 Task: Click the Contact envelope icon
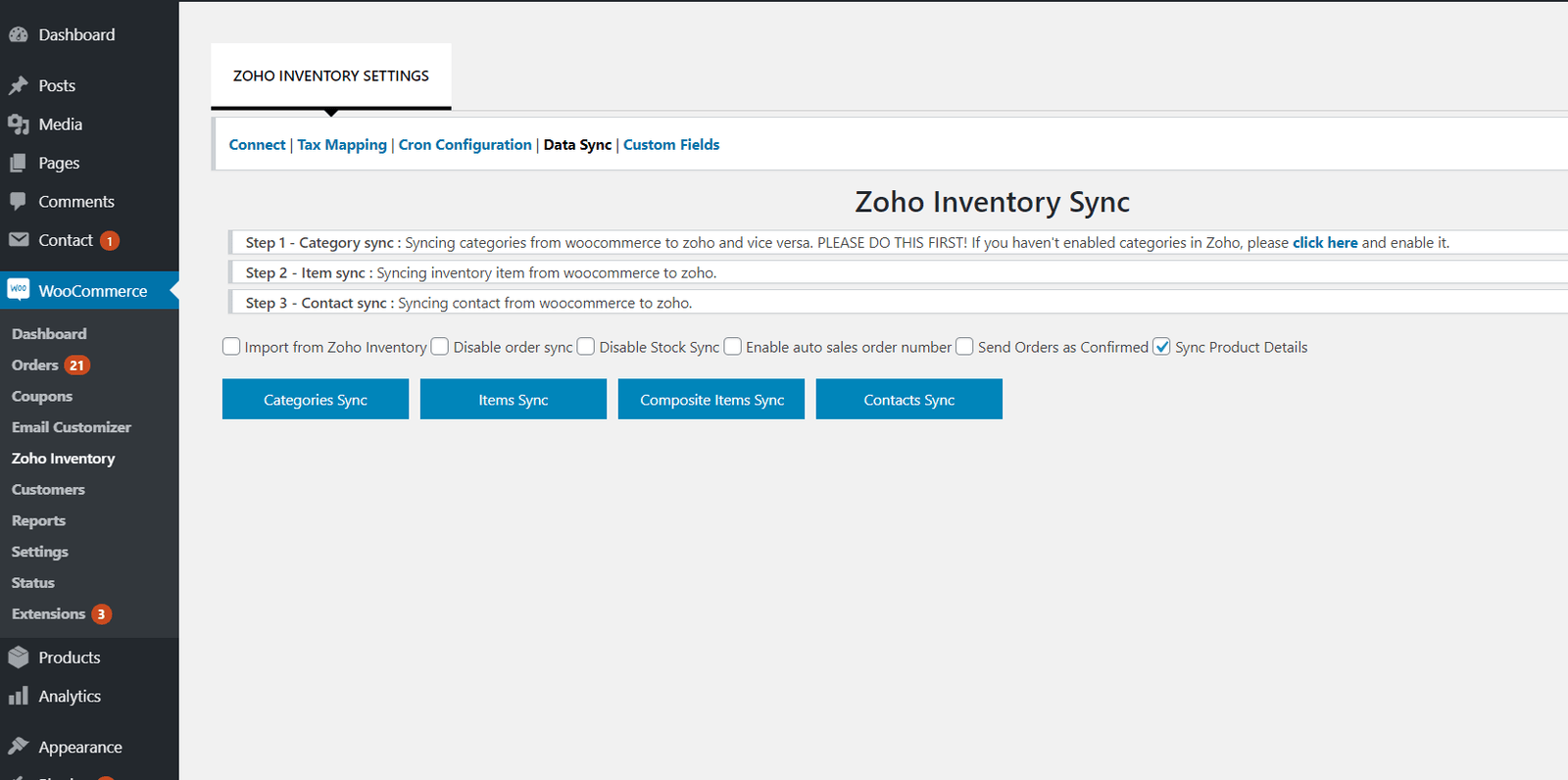18,240
